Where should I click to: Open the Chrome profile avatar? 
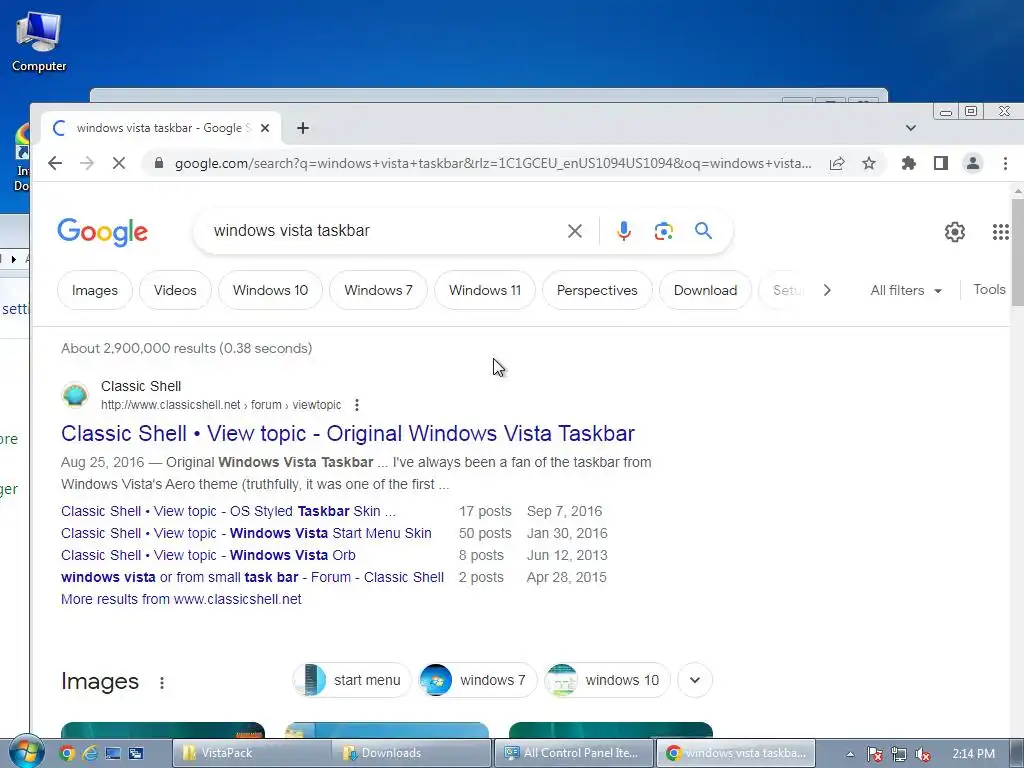[972, 163]
